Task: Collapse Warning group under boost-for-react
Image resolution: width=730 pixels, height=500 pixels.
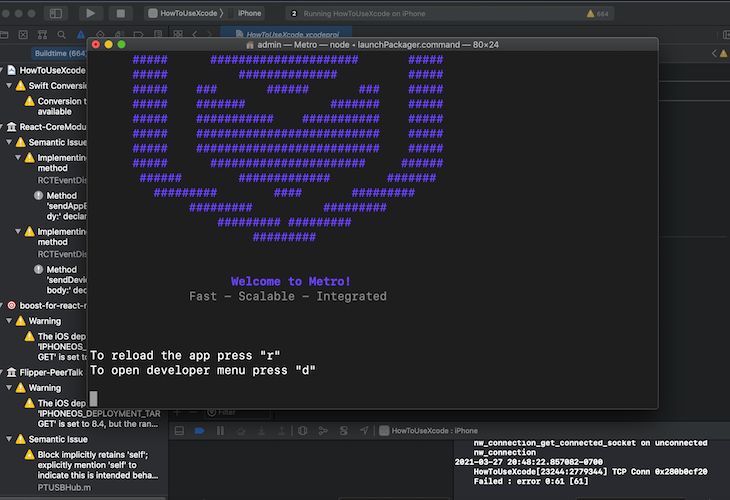Action: click(9, 321)
